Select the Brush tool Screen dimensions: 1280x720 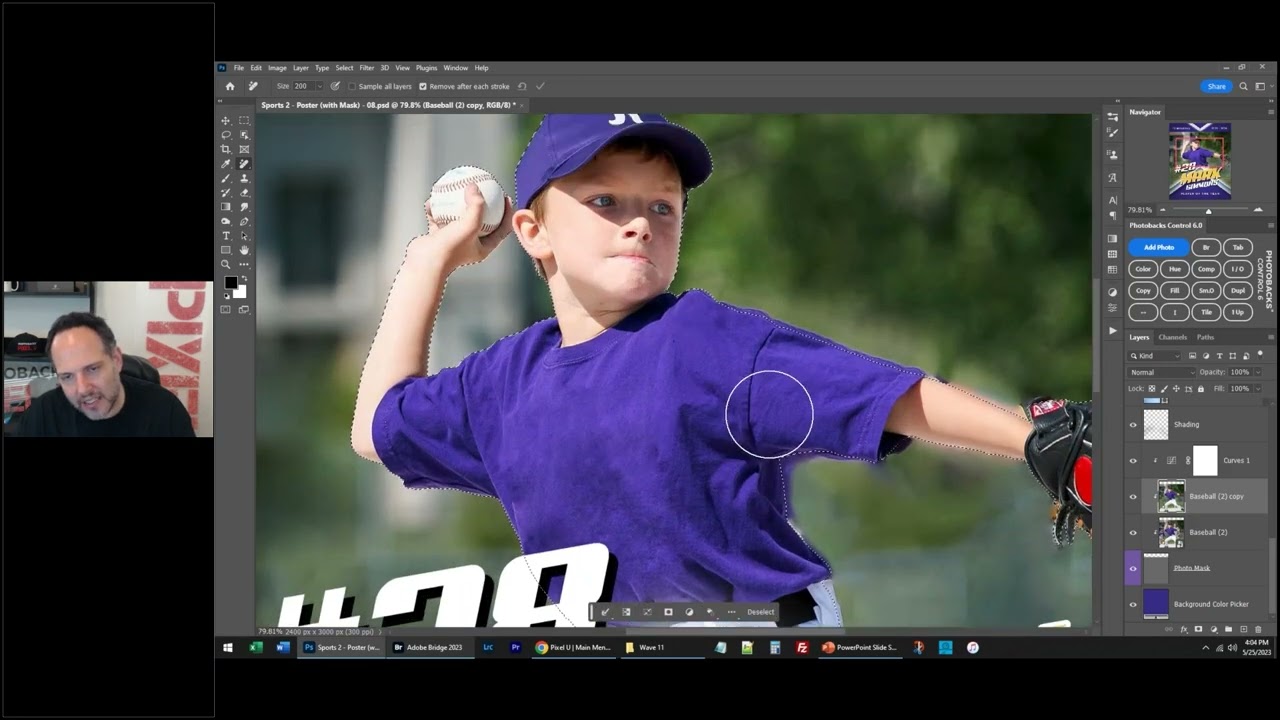click(226, 178)
